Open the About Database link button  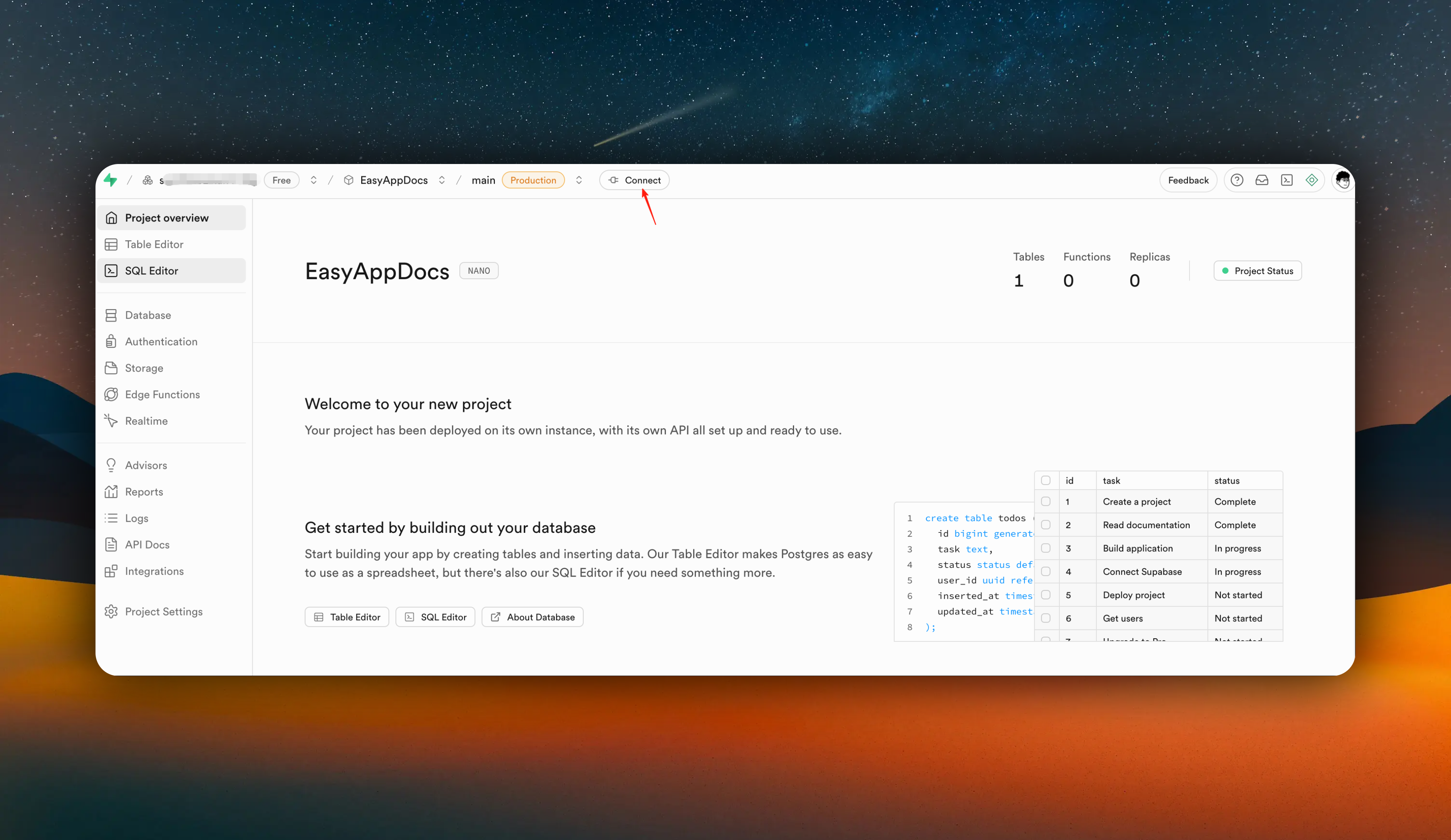pos(532,617)
